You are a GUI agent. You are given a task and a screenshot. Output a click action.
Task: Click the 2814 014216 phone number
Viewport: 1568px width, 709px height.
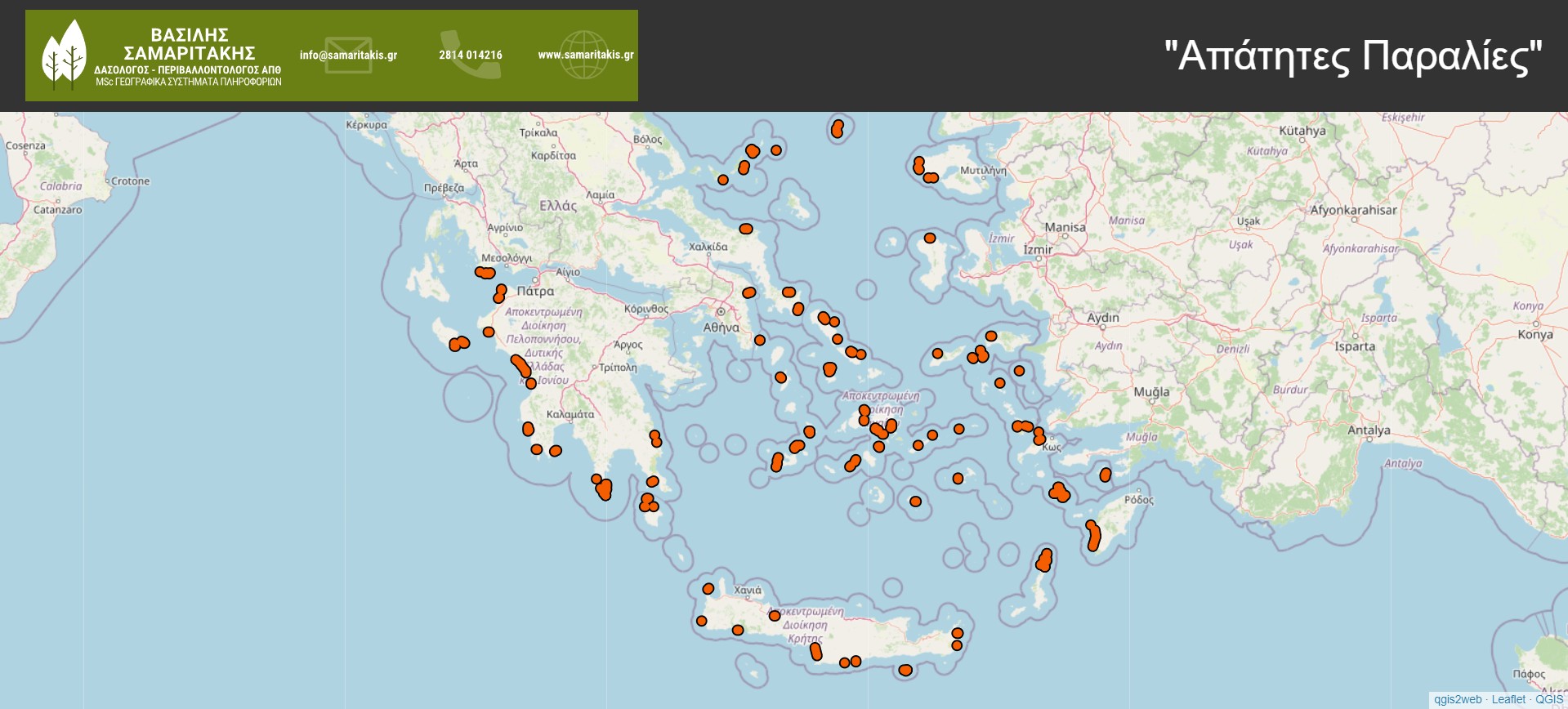471,56
